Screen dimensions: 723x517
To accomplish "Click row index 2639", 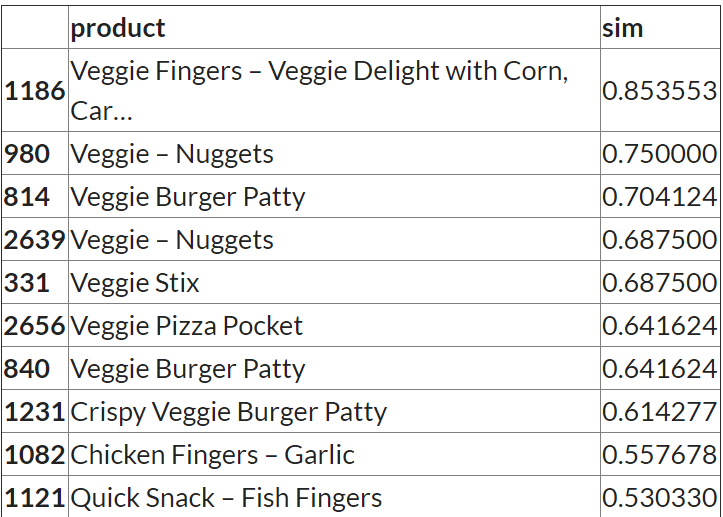I will 35,240.
